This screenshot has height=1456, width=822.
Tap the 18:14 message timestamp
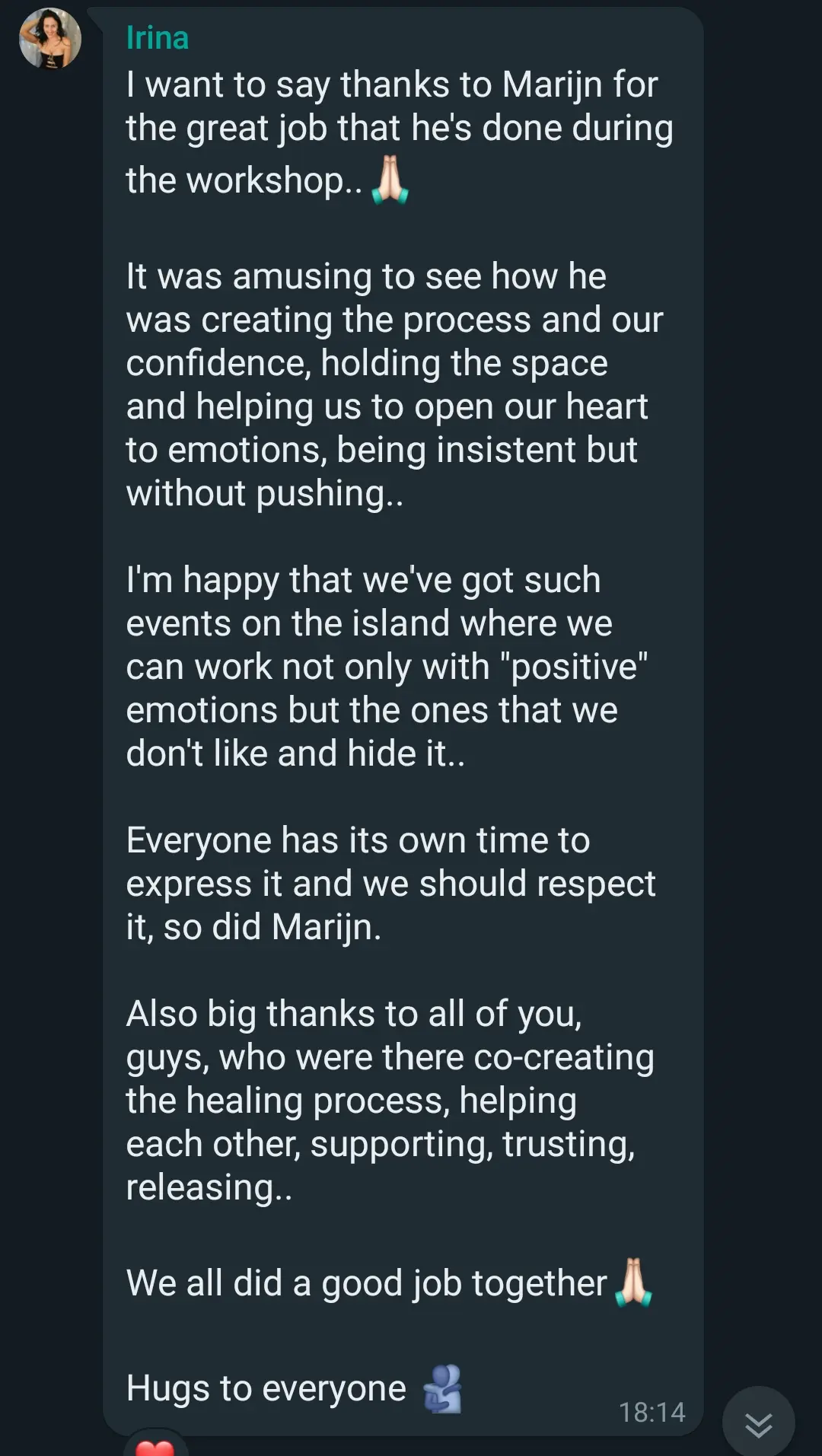(x=652, y=1413)
